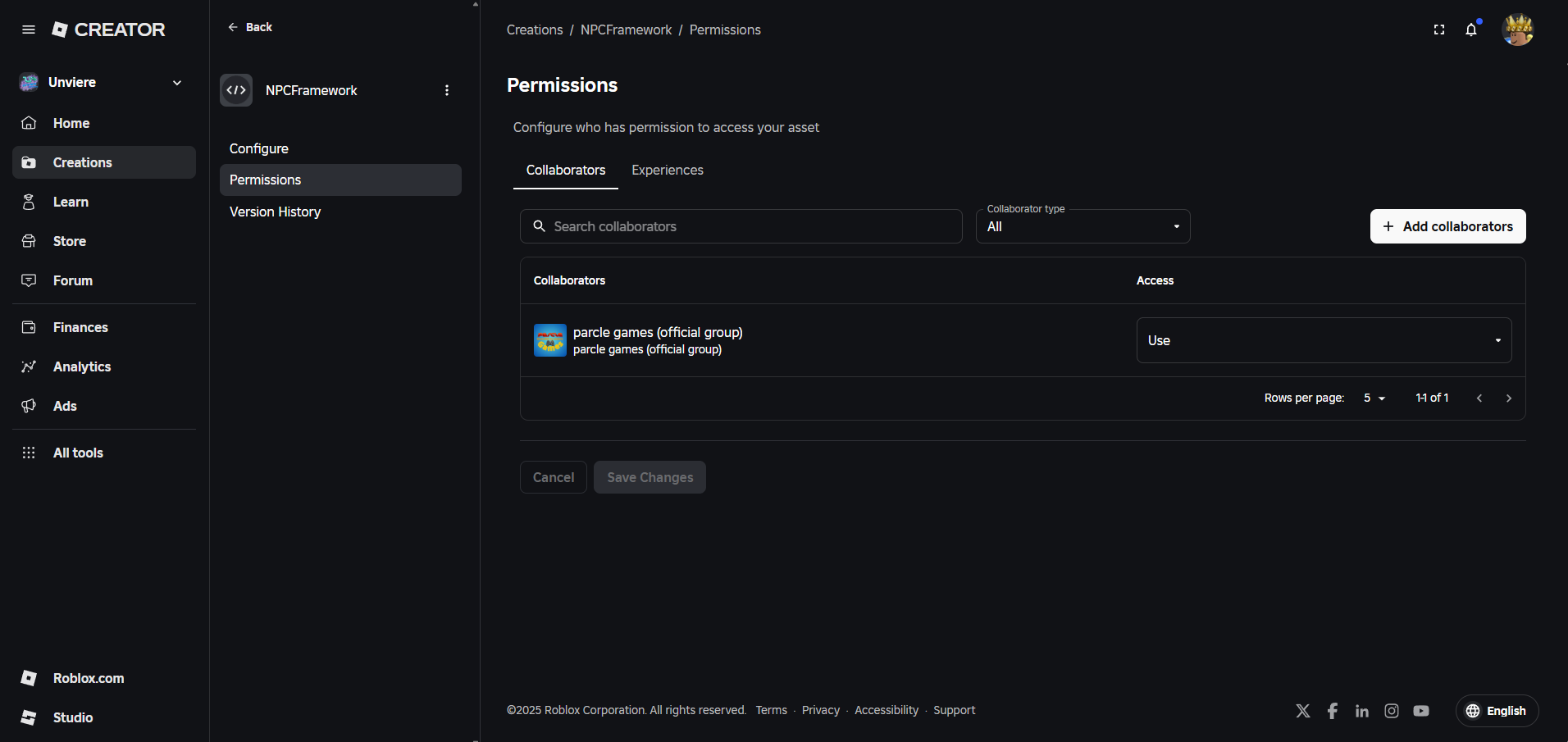Click the Finances wallet icon

pos(29,327)
